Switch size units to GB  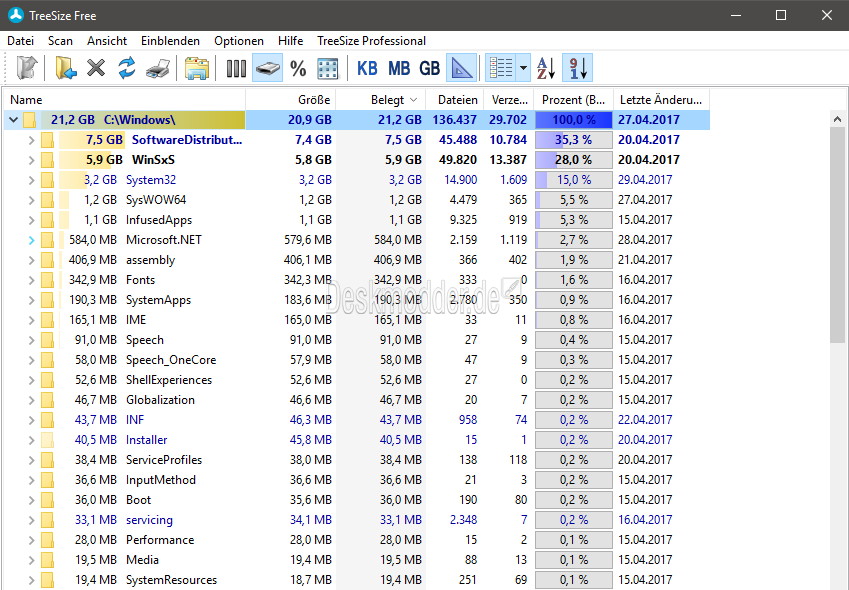pyautogui.click(x=429, y=68)
